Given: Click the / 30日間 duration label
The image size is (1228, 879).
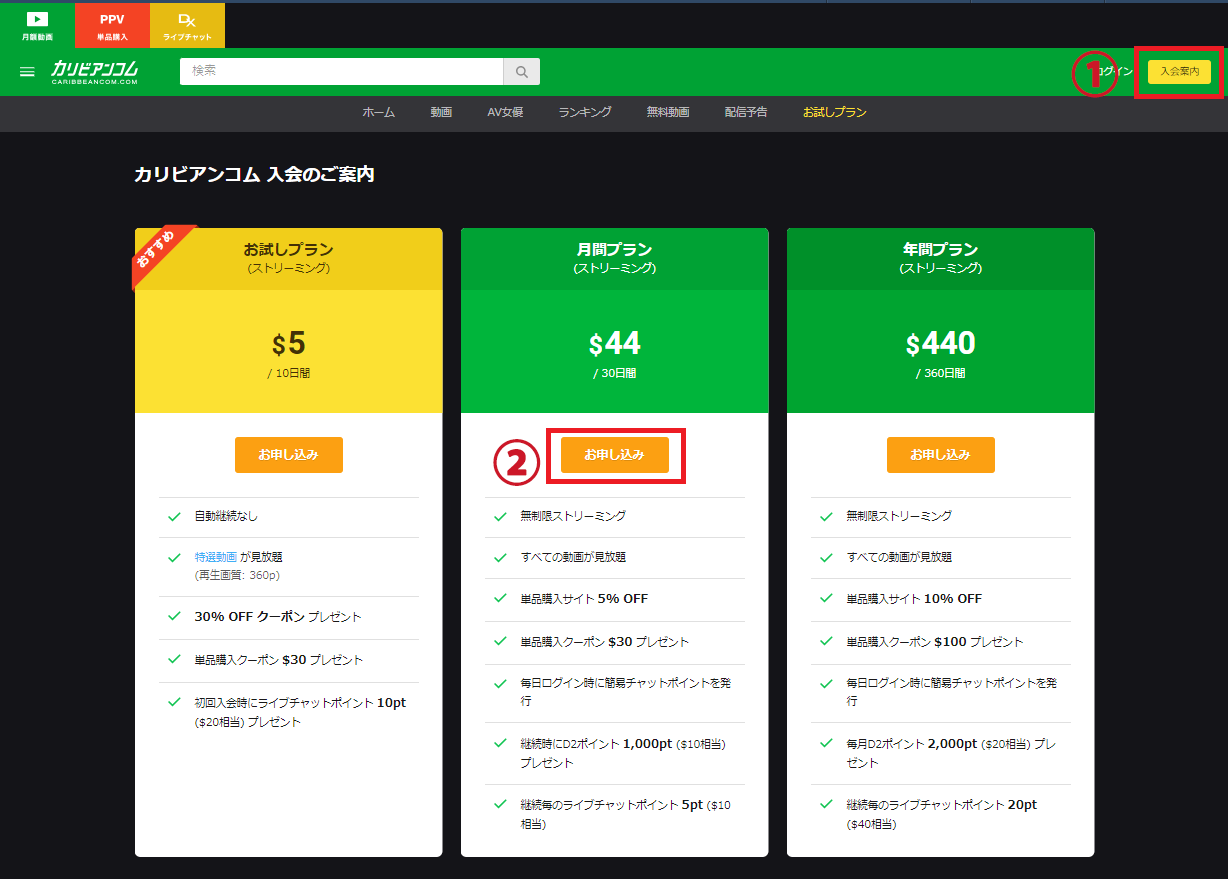Looking at the screenshot, I should pos(615,373).
